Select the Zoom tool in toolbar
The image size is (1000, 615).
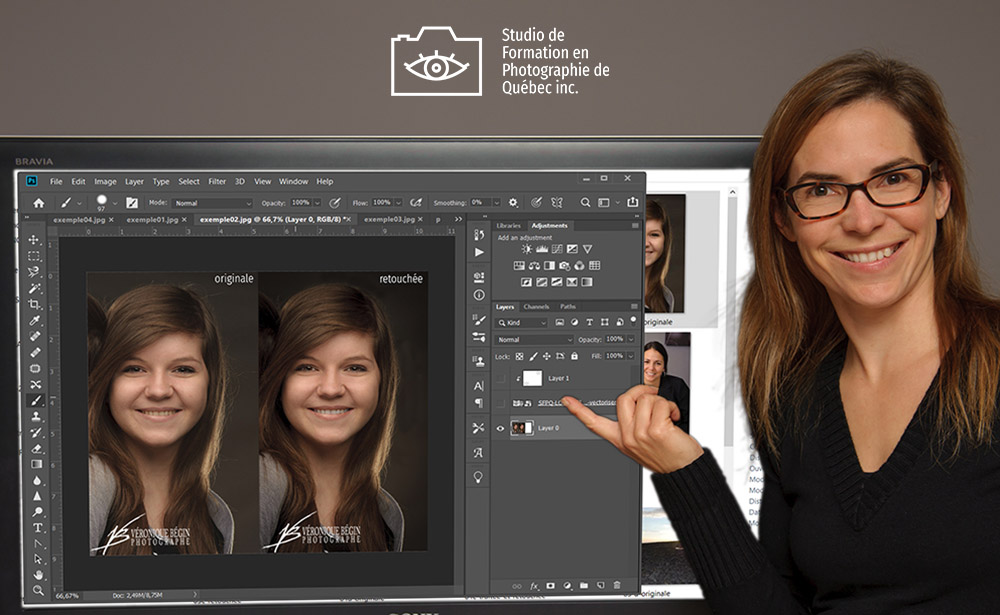click(38, 590)
